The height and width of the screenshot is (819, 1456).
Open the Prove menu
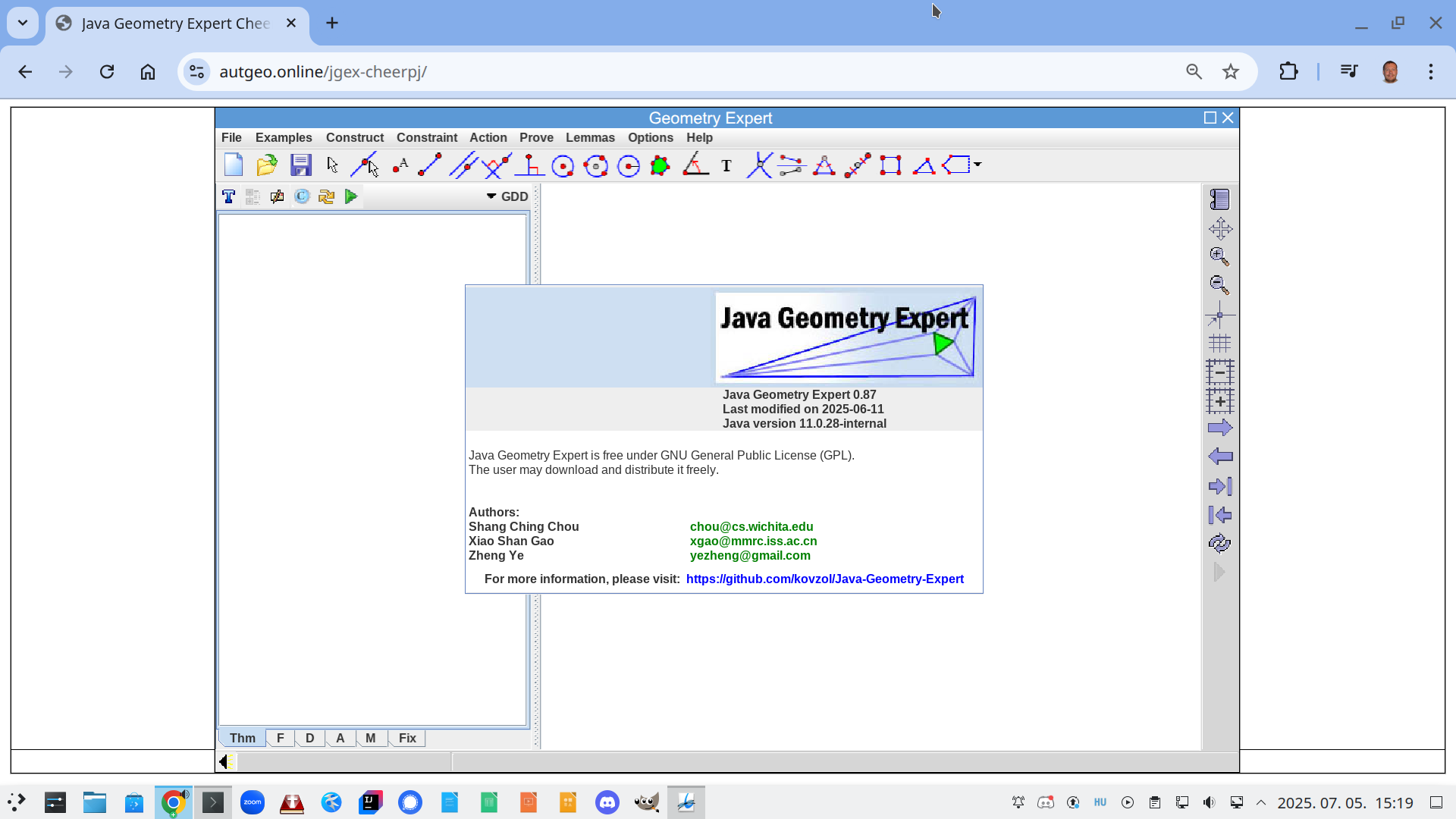tap(536, 137)
